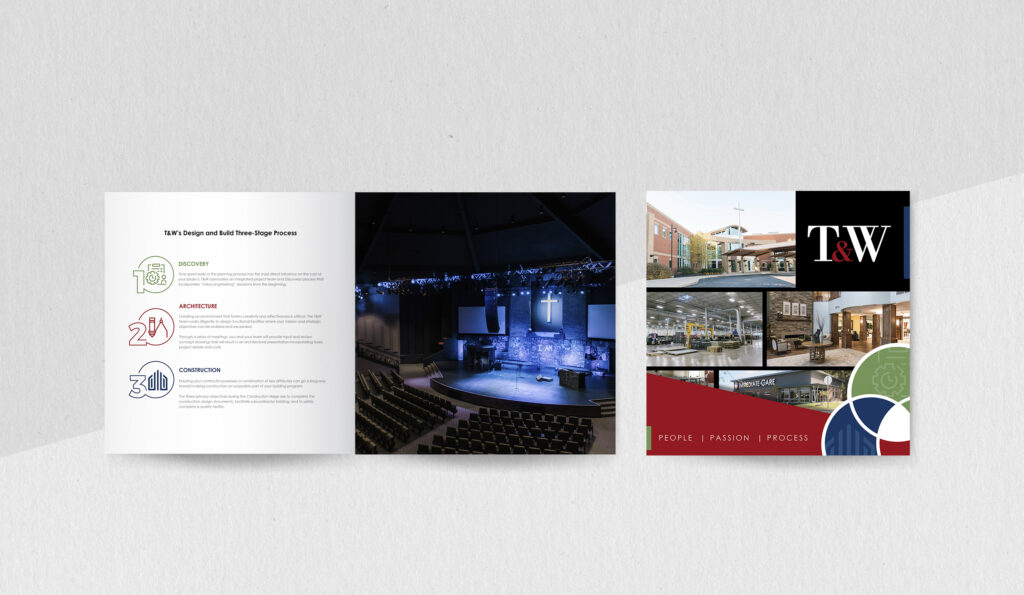The height and width of the screenshot is (595, 1024).
Task: Click the green DISCOVERY heading
Action: click(x=194, y=264)
